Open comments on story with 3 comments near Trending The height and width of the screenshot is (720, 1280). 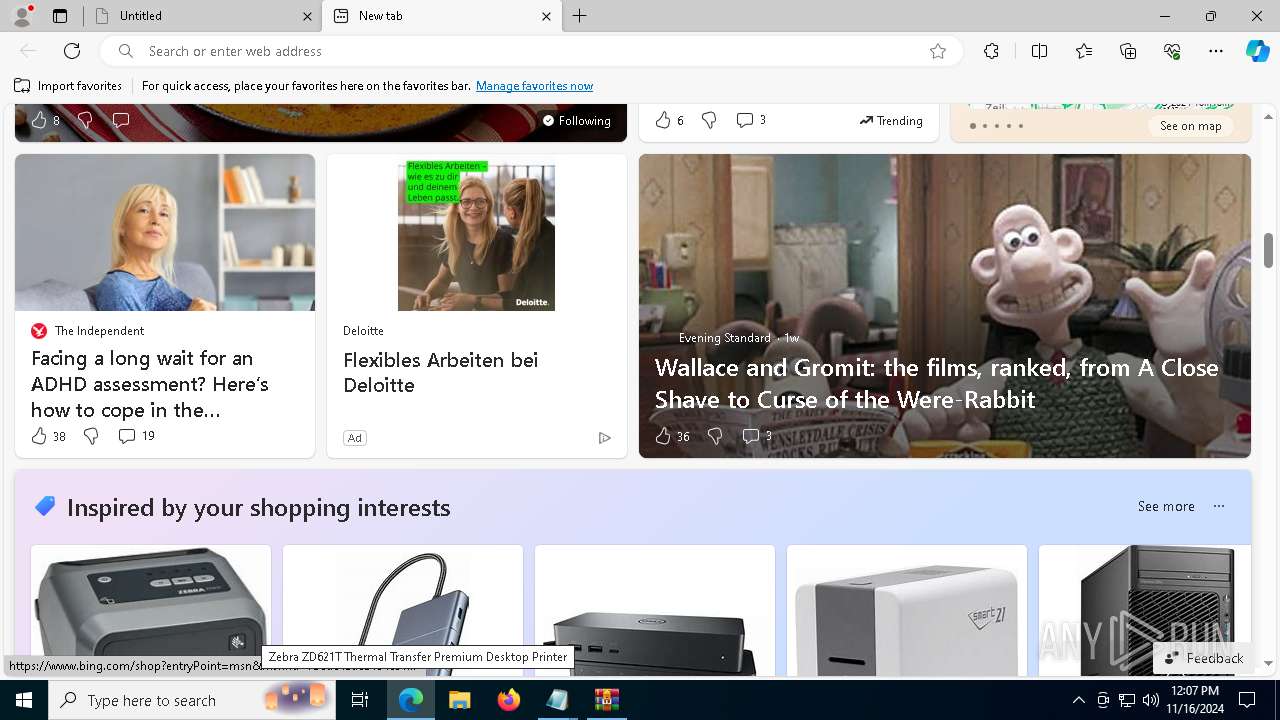click(751, 120)
